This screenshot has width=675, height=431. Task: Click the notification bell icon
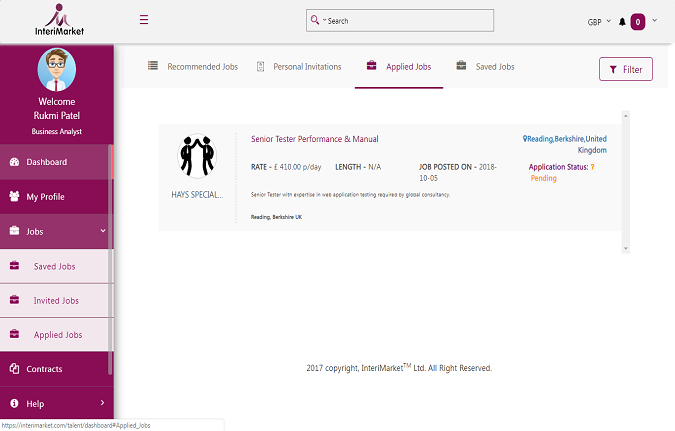coord(622,21)
